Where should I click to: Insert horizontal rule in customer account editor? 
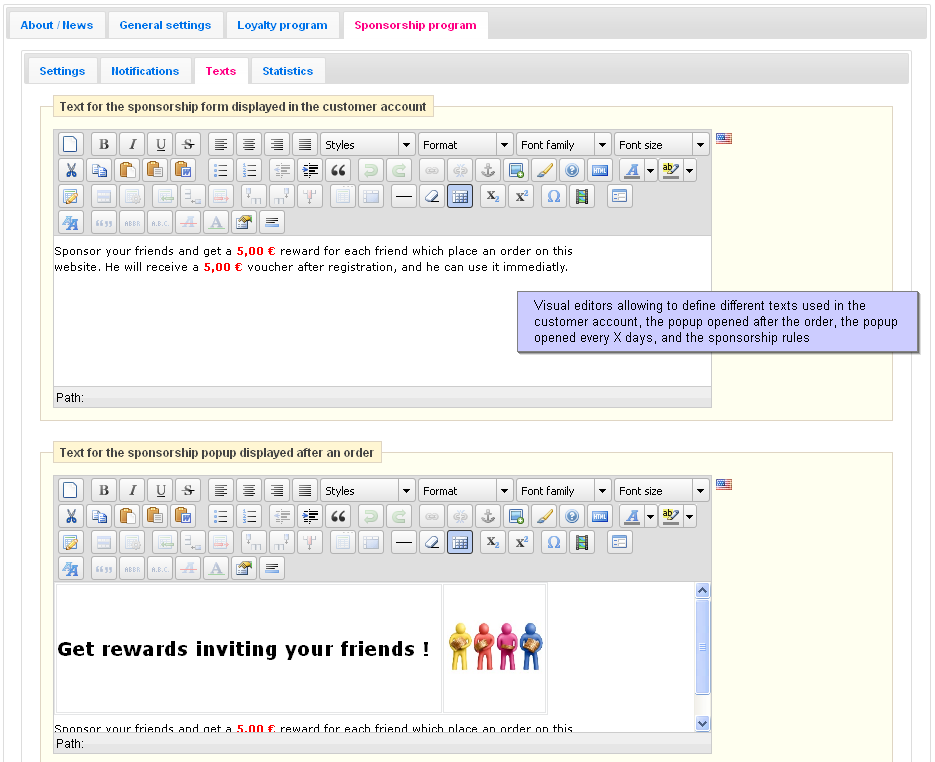pos(404,196)
